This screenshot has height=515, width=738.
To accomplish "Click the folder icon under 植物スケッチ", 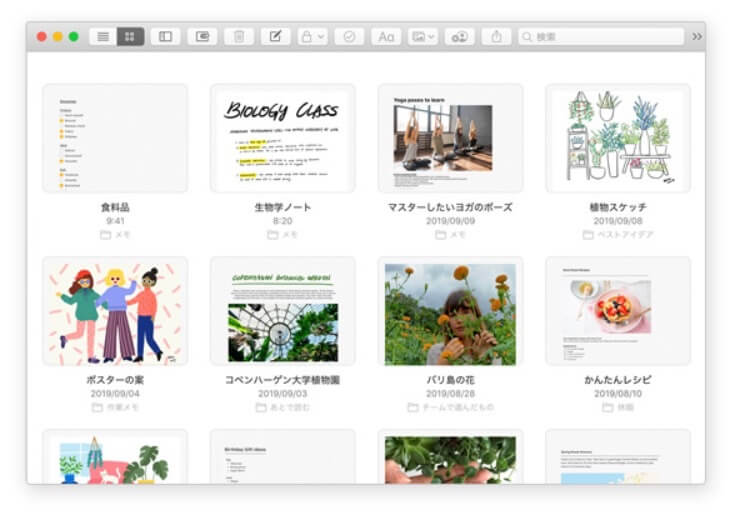I will point(588,234).
